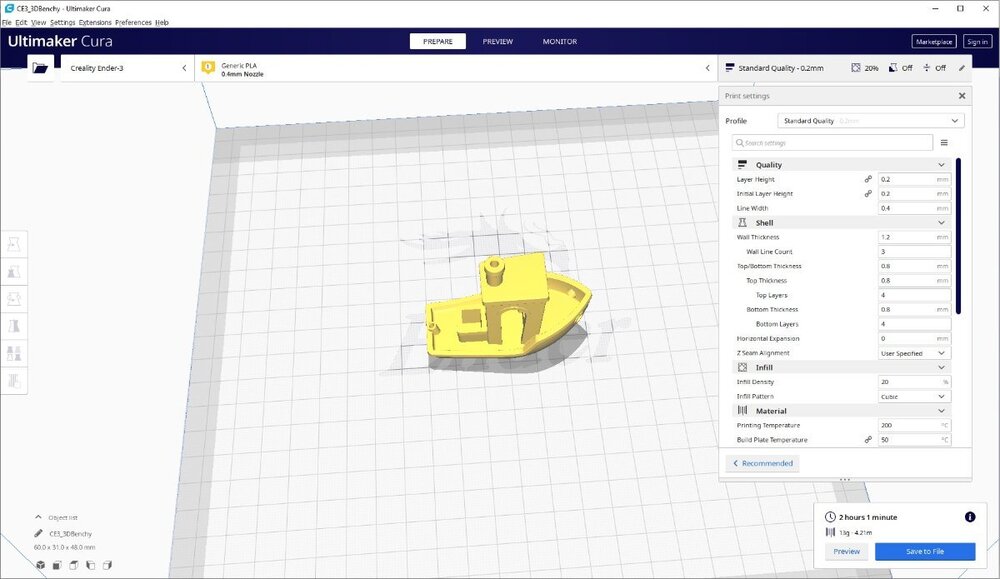Click the Wall Line Count value field
1000x579 pixels.
coord(914,251)
